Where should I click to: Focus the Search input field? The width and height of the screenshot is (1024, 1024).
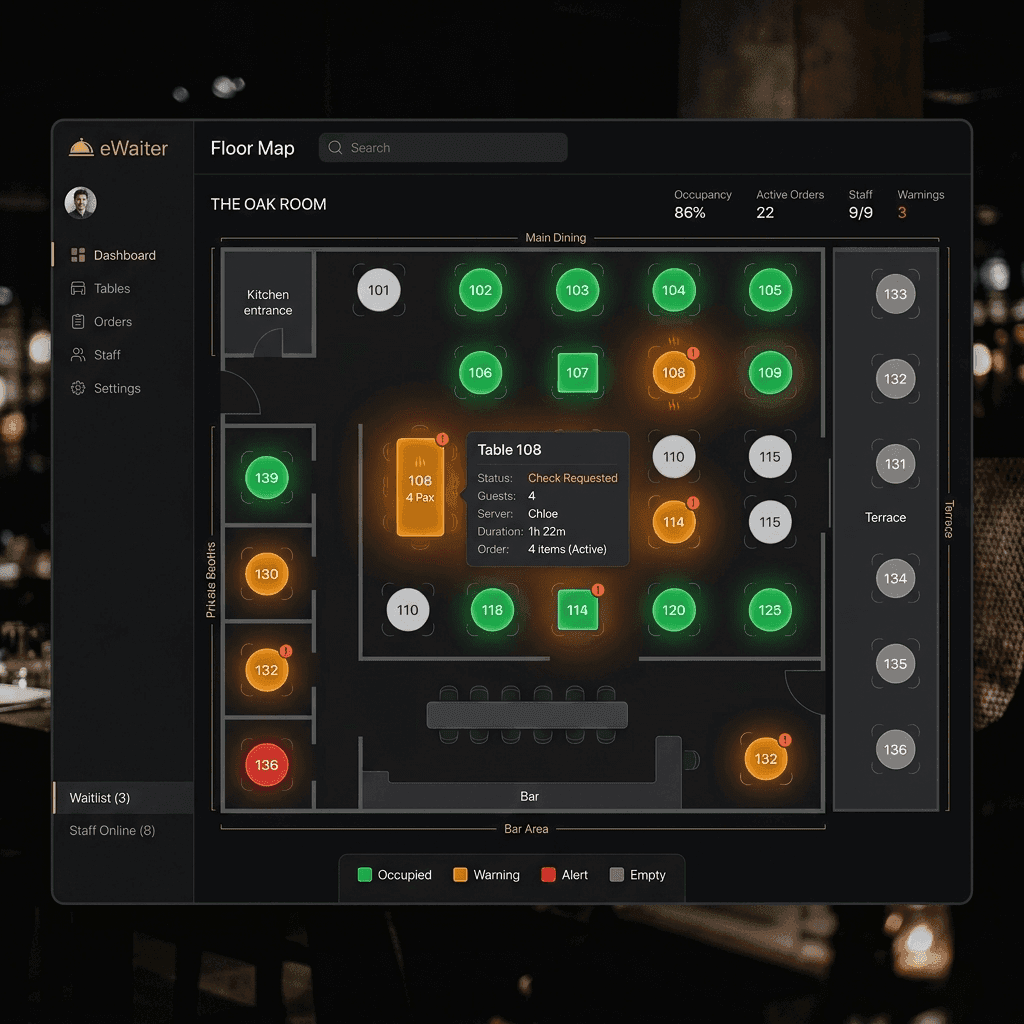coord(443,148)
